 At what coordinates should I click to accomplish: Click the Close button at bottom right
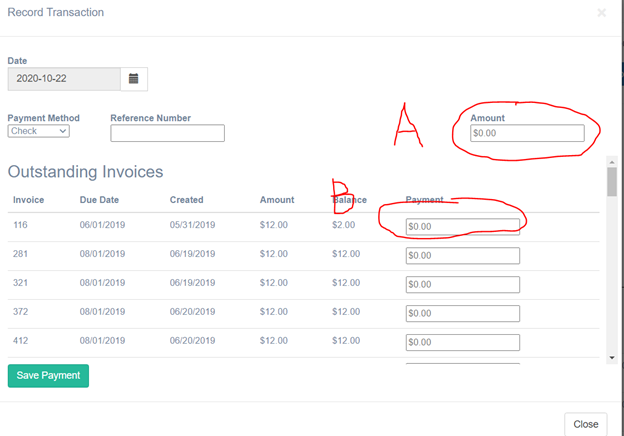(x=585, y=424)
